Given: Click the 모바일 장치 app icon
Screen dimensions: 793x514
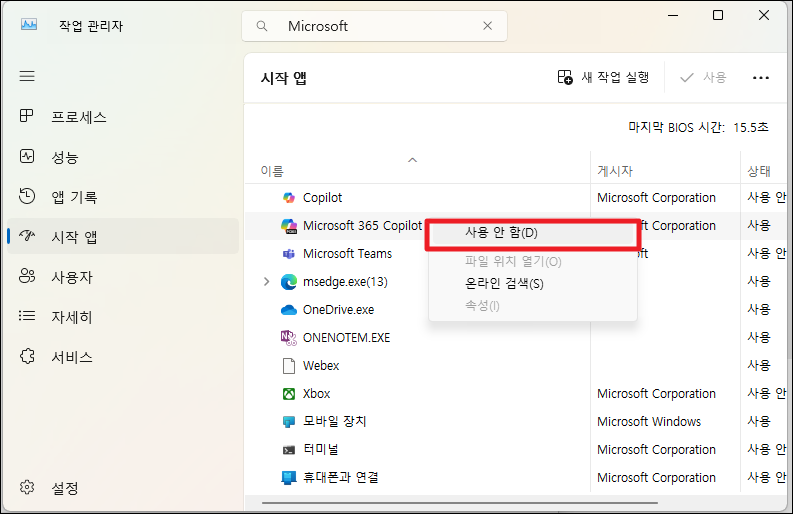Looking at the screenshot, I should click(289, 421).
